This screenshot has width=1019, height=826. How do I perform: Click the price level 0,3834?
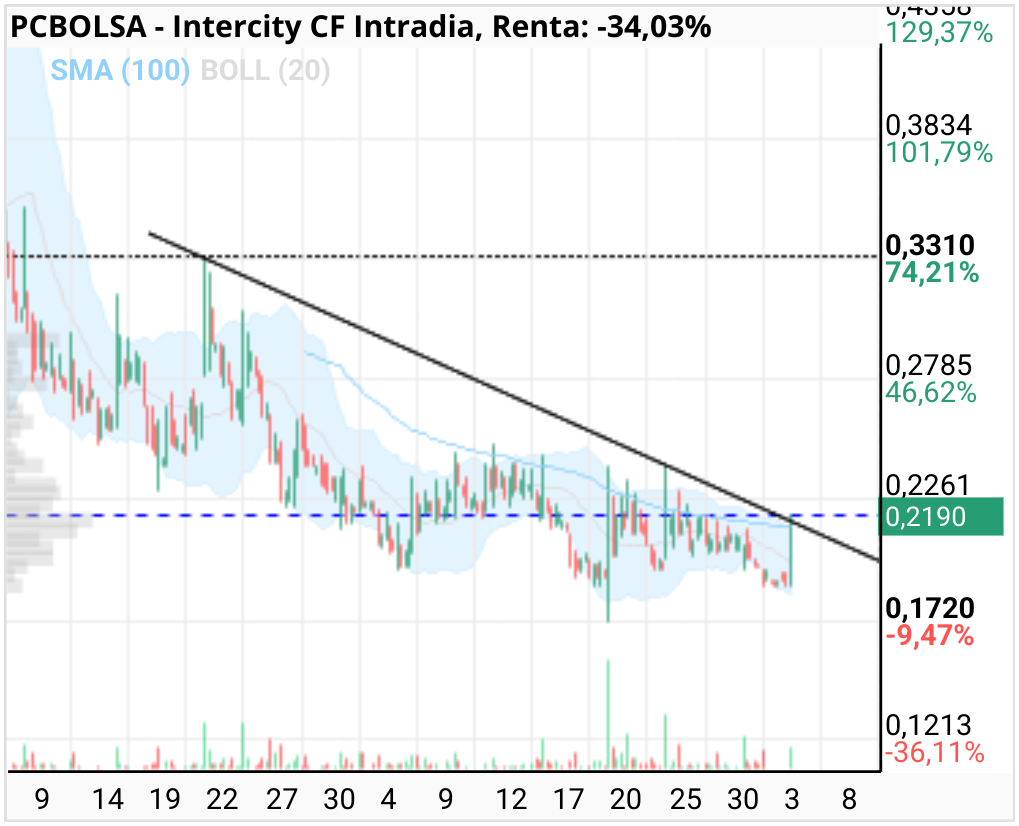pos(929,125)
